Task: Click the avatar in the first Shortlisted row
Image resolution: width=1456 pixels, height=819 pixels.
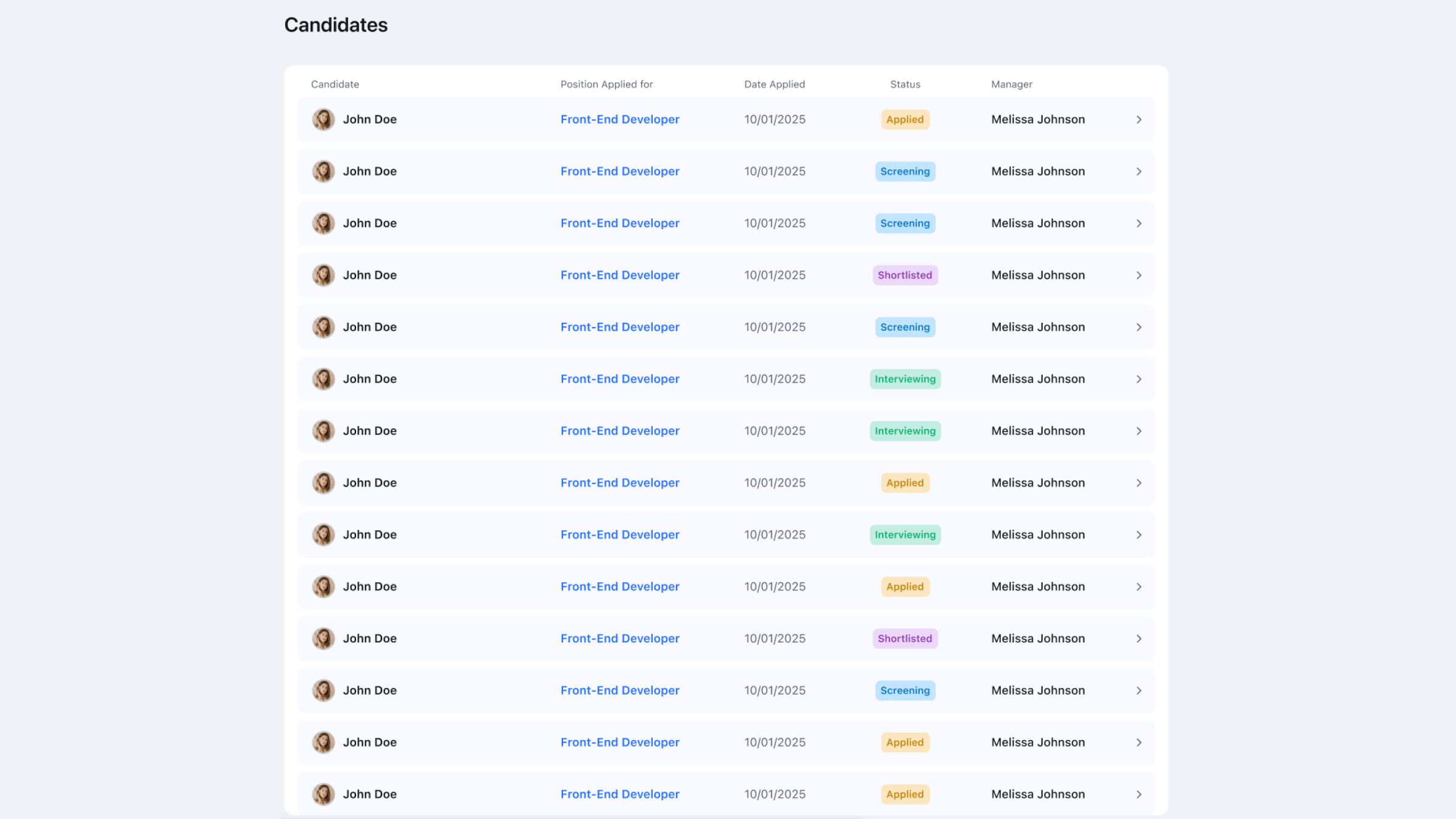Action: tap(323, 275)
